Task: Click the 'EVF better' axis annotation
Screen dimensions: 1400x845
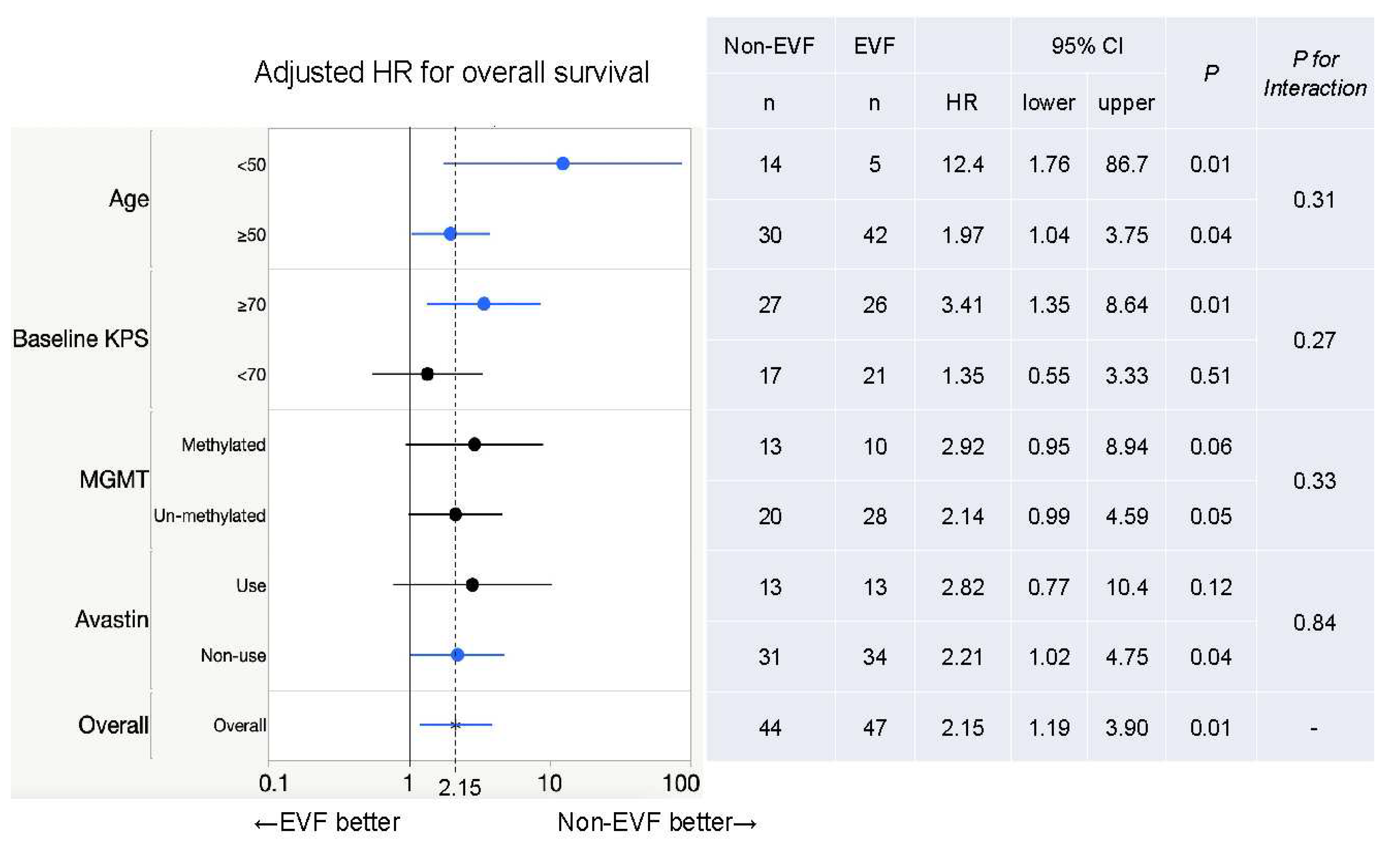Action: (327, 822)
